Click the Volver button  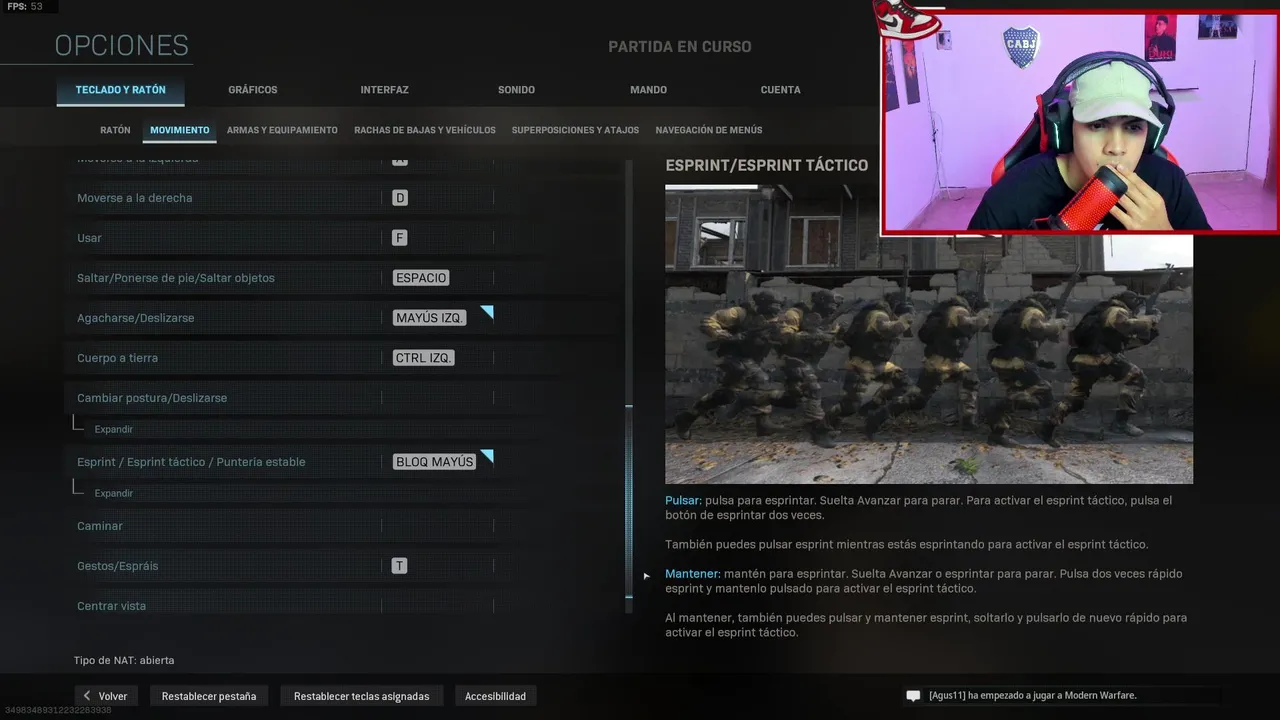click(x=105, y=696)
